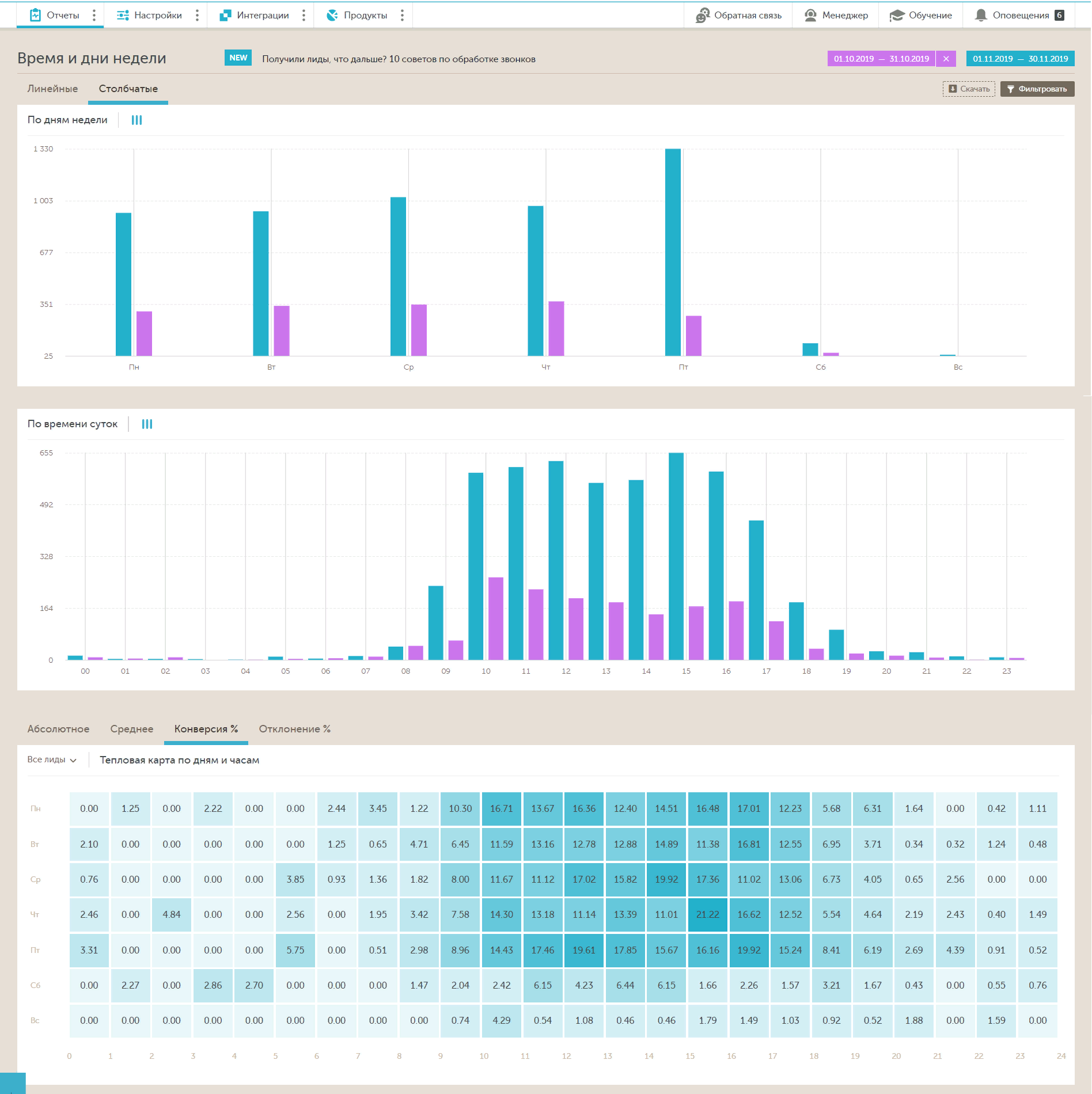Click the Фильтровать filter button

tap(1037, 89)
